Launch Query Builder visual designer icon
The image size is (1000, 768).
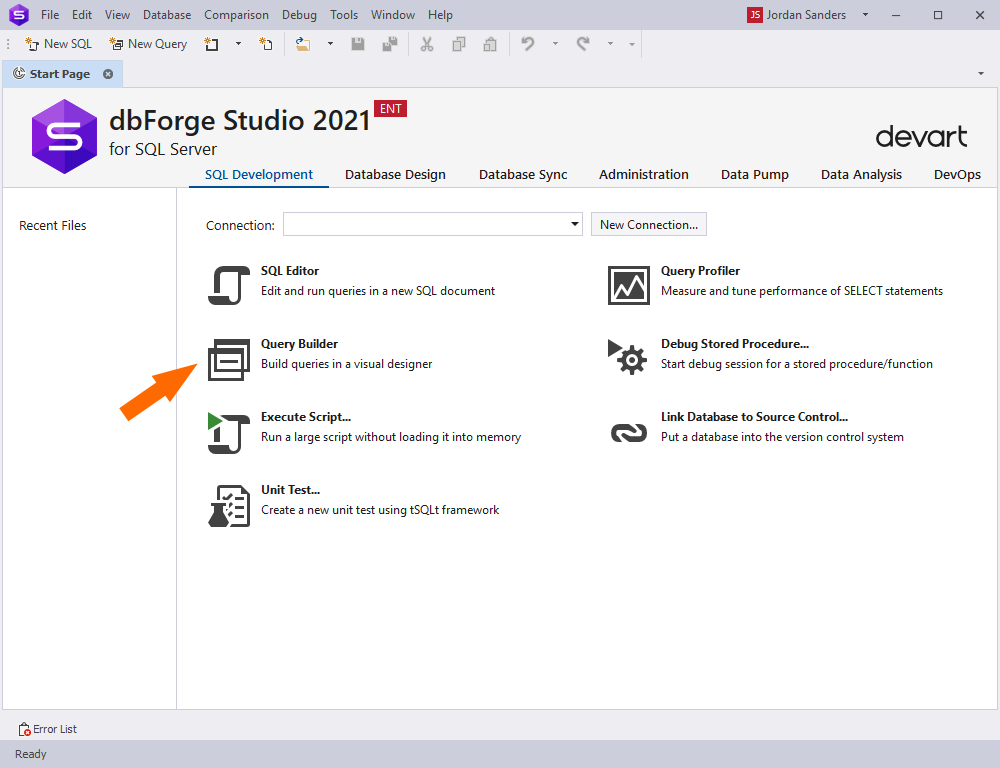(228, 360)
